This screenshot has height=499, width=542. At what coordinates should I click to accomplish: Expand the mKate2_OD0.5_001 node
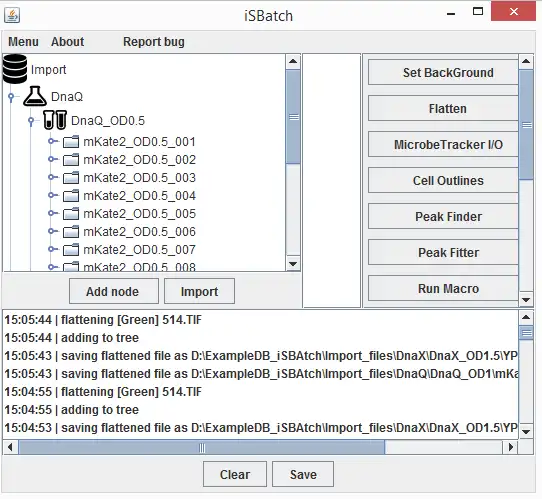tap(52, 141)
